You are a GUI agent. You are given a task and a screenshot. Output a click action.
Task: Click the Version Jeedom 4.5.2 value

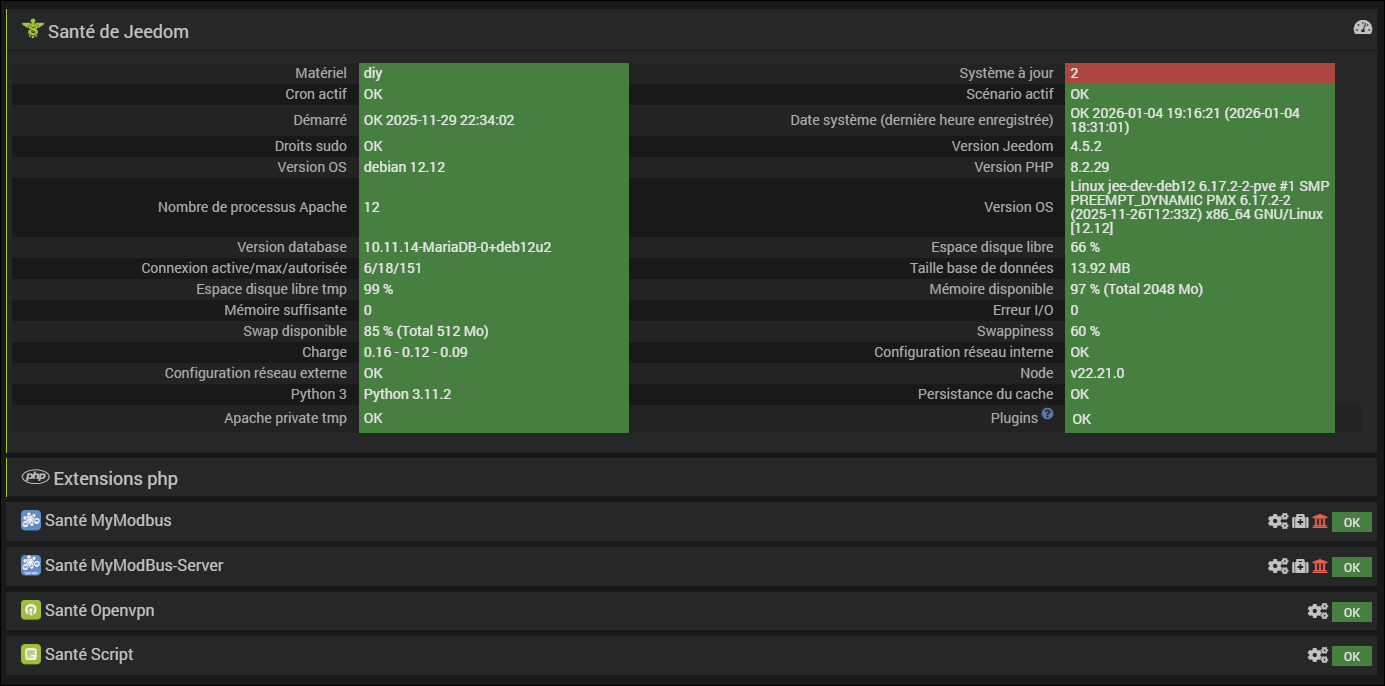point(1086,146)
